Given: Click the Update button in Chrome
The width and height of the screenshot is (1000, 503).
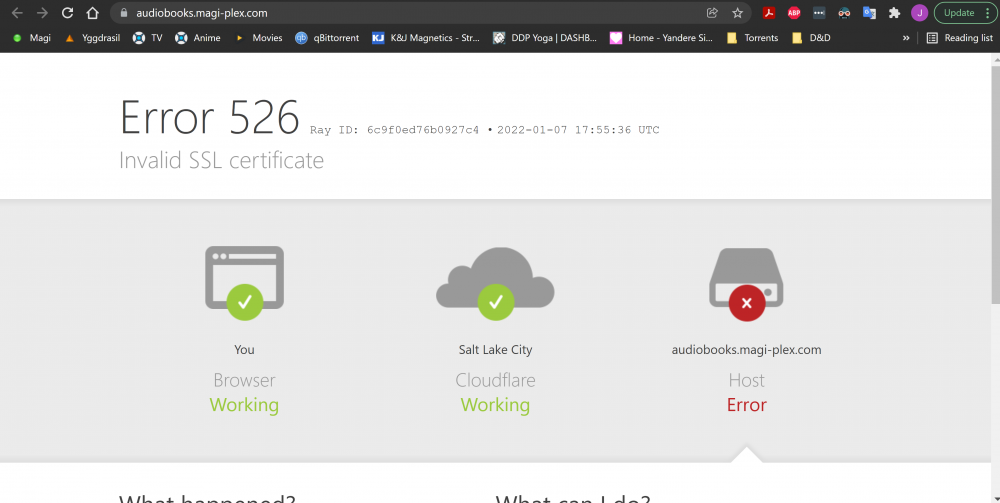Looking at the screenshot, I should pyautogui.click(x=965, y=13).
